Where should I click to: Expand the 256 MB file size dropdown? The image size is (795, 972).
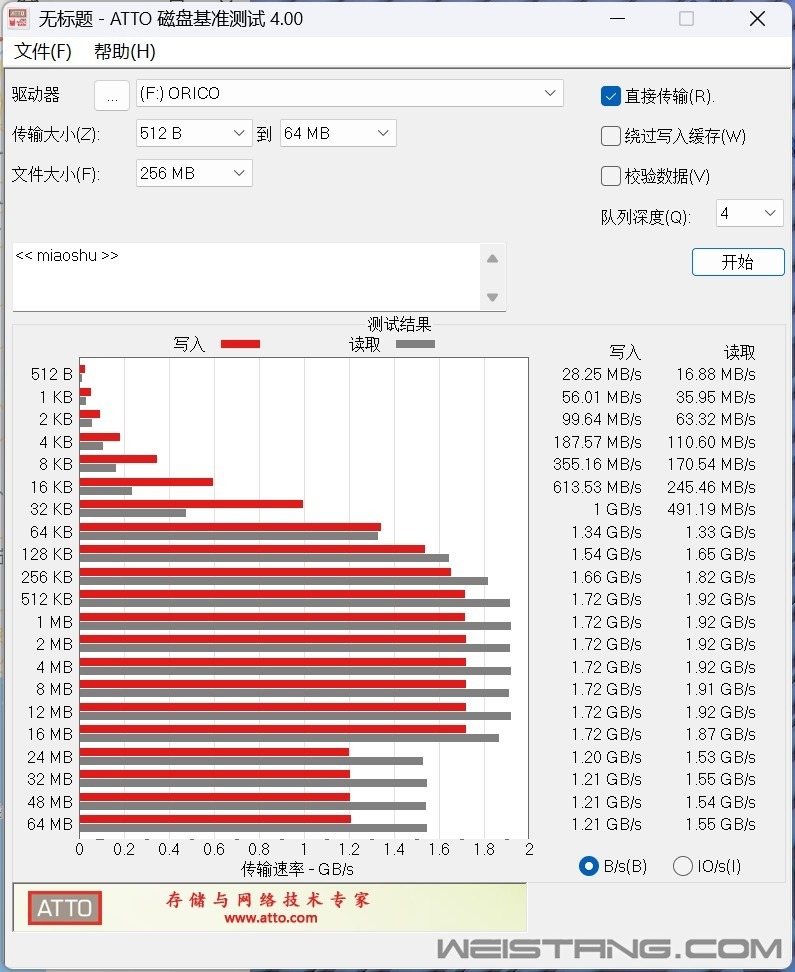pos(239,173)
